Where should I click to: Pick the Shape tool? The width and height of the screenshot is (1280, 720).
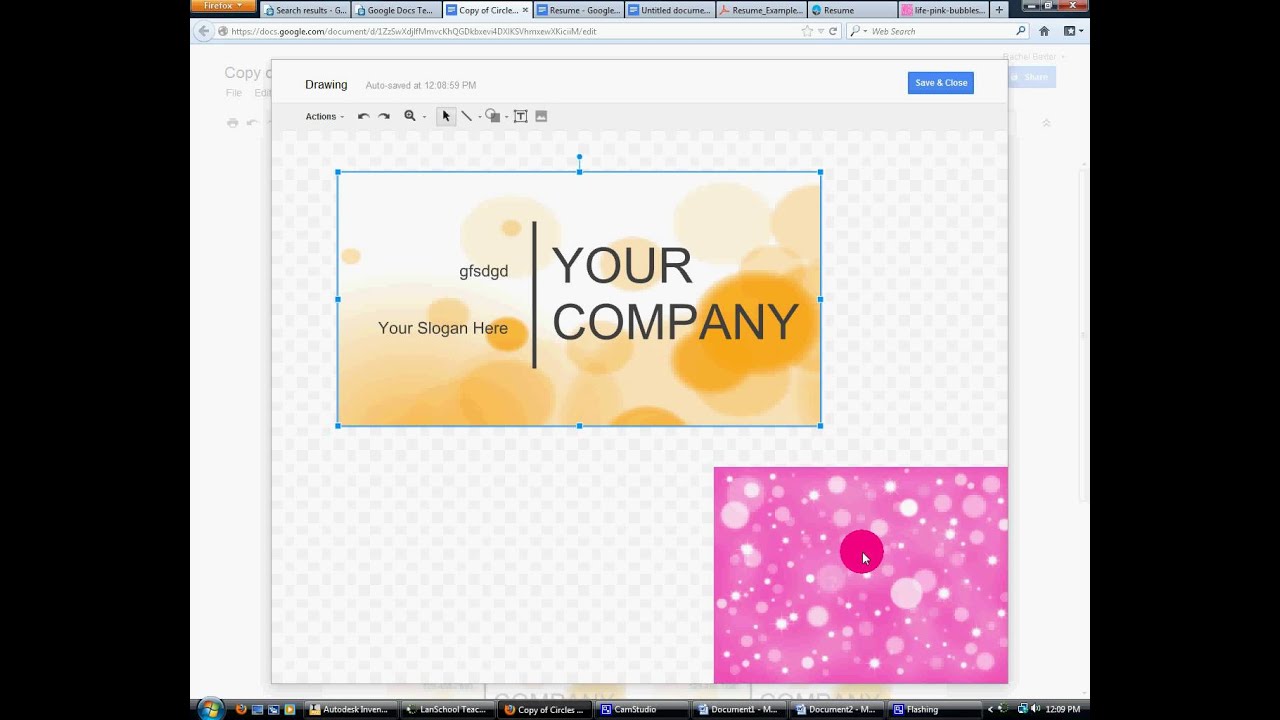pos(492,116)
